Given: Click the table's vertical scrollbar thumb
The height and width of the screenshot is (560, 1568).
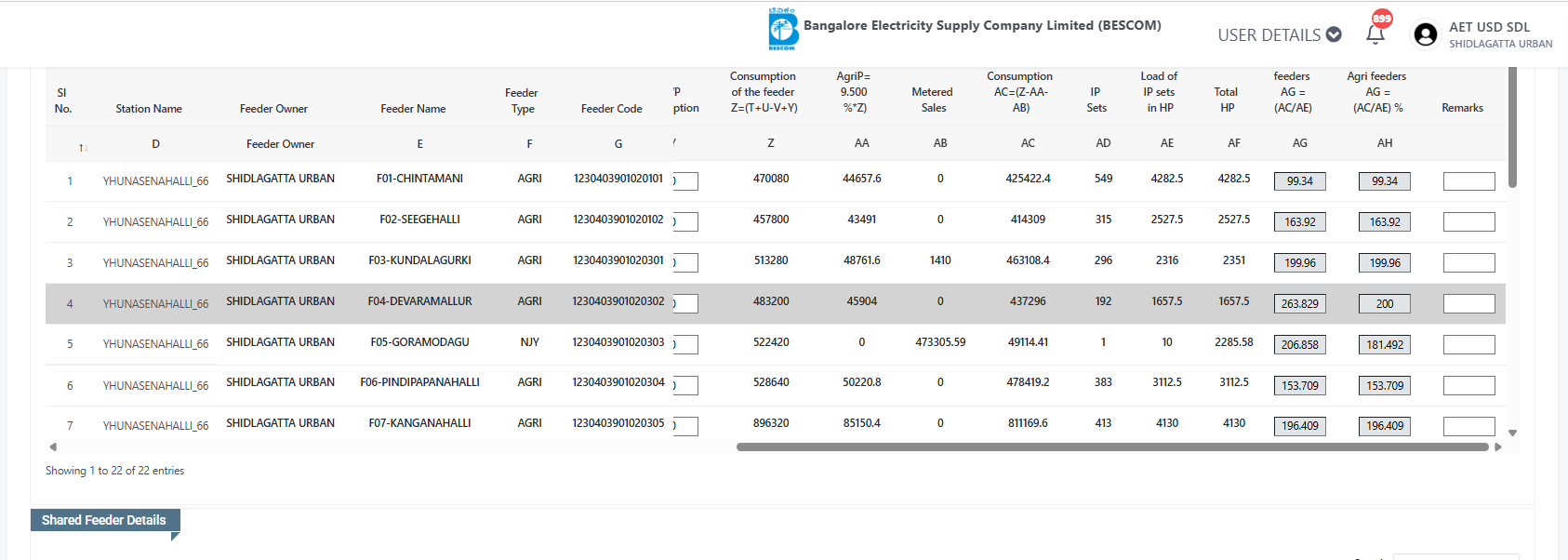Looking at the screenshot, I should pos(1512,126).
